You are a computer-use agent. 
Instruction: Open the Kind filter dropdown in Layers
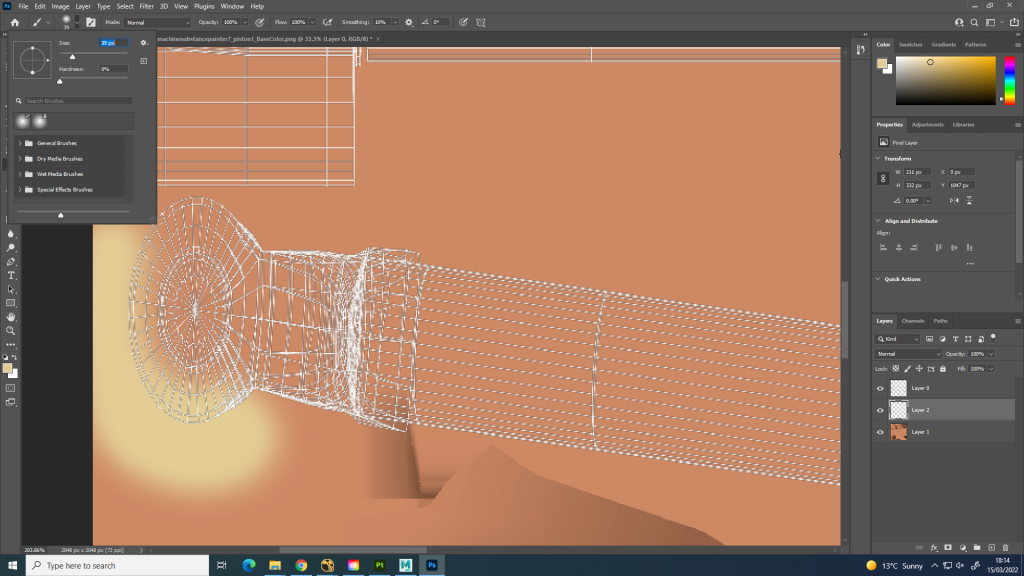(897, 339)
